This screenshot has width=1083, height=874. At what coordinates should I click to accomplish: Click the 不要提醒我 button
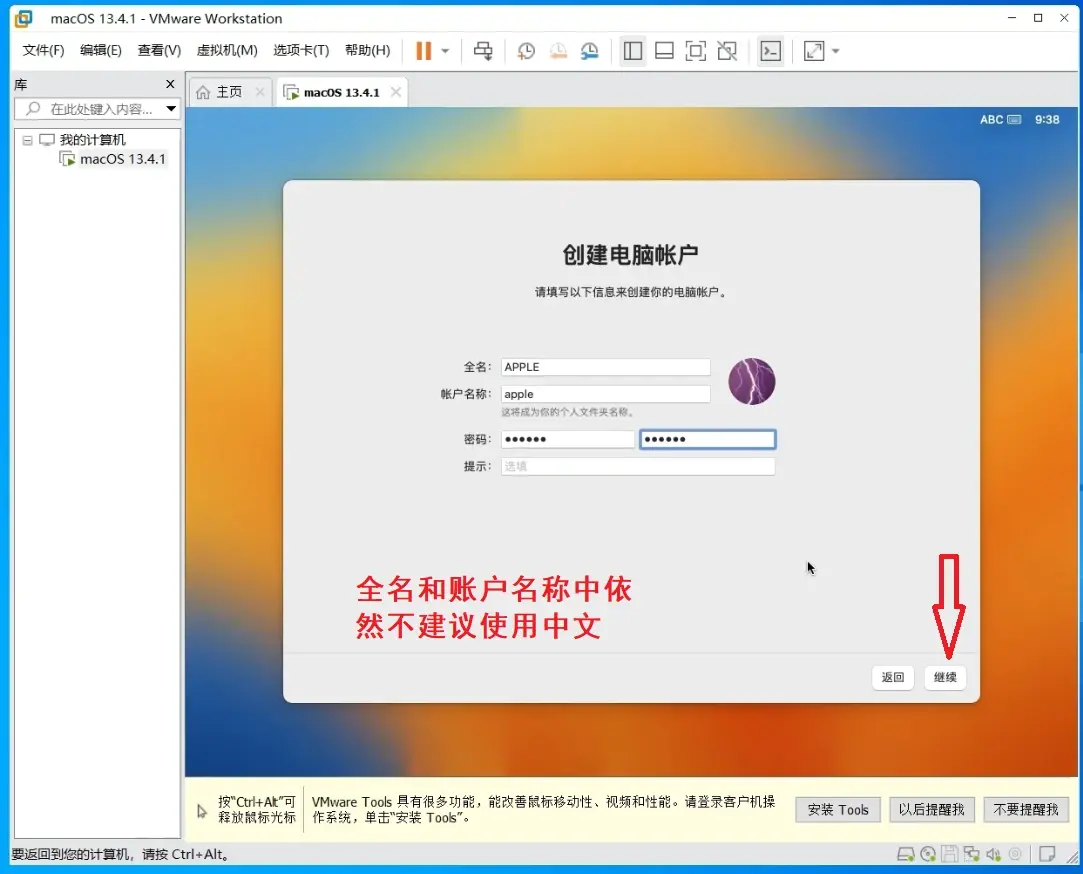pos(1026,810)
